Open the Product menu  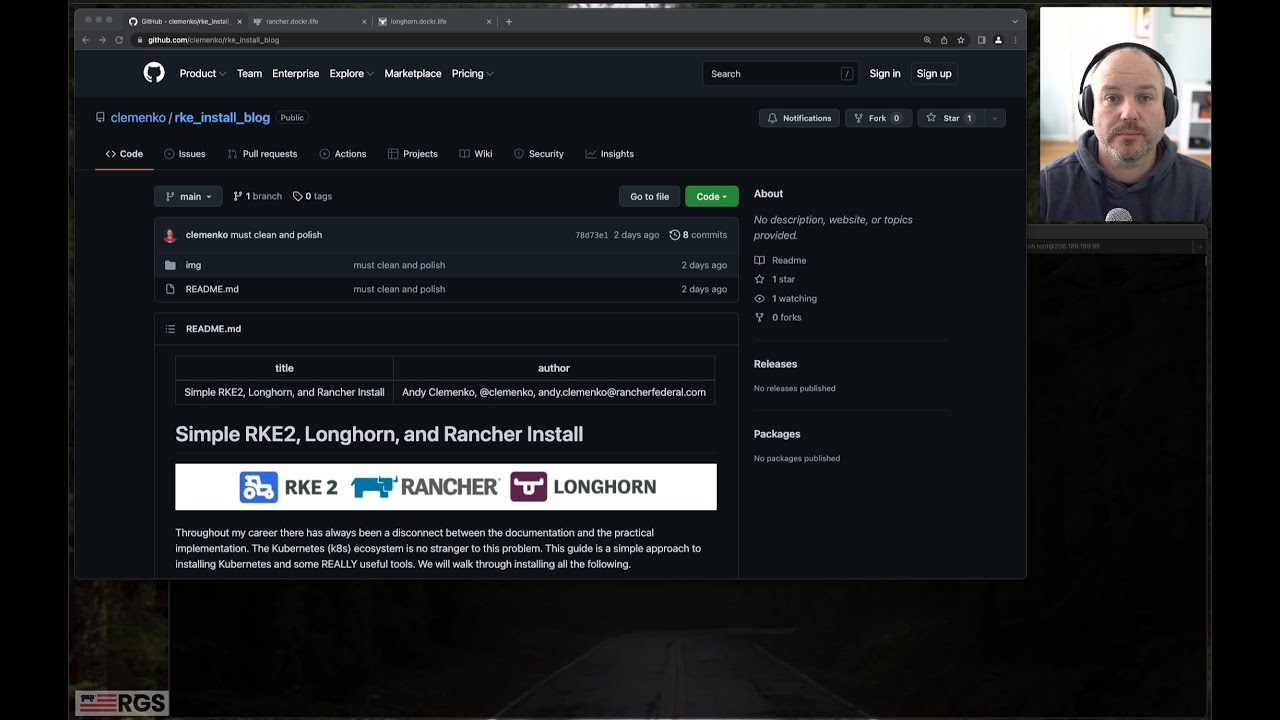coord(202,73)
